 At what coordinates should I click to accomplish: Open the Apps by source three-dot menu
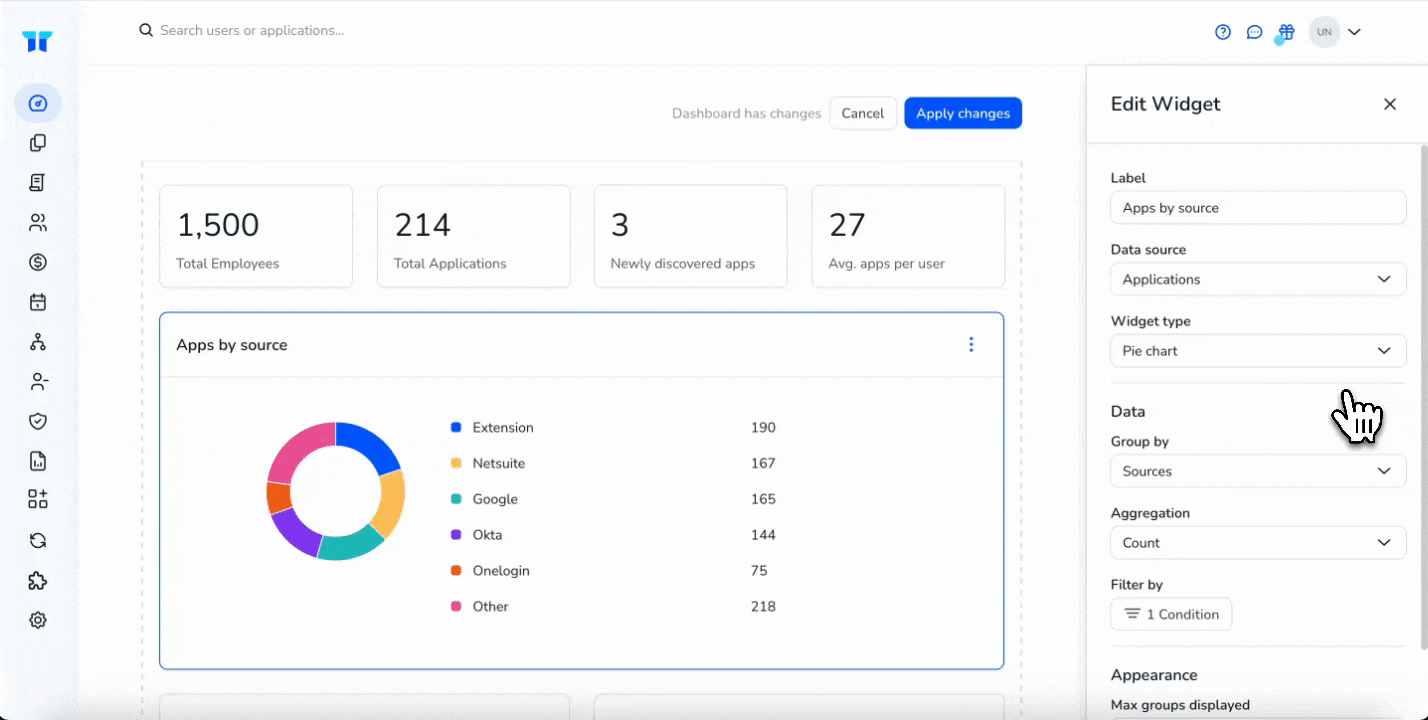(971, 344)
